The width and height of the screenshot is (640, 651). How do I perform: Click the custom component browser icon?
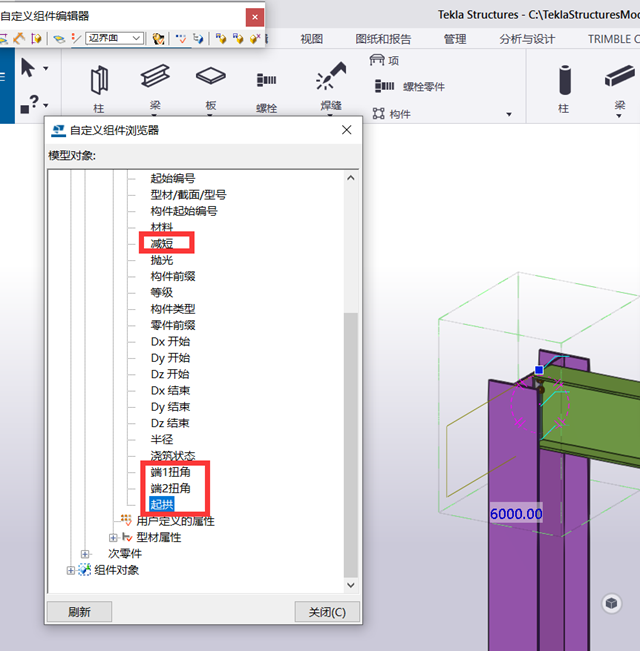pyautogui.click(x=198, y=39)
